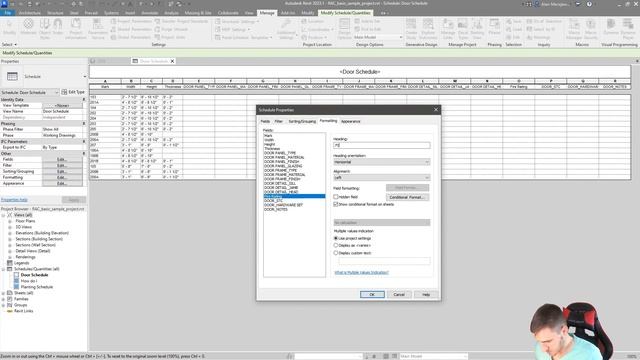
Task: Select DOOR_NOTES in Fields list
Action: tap(276, 209)
